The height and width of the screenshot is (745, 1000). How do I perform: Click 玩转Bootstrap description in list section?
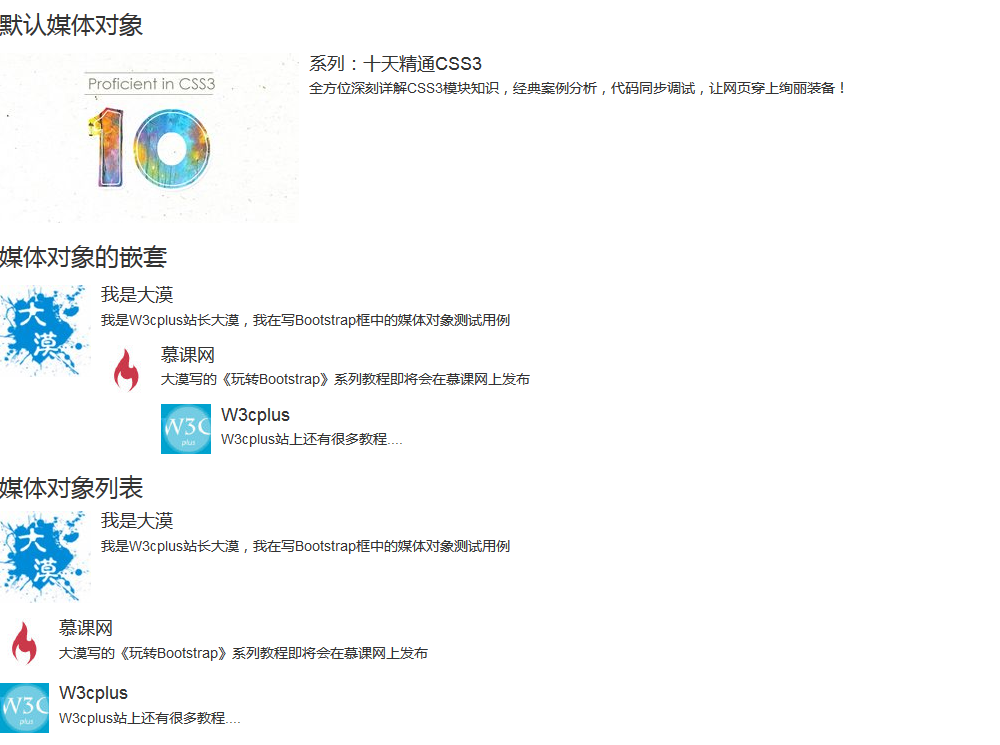243,654
